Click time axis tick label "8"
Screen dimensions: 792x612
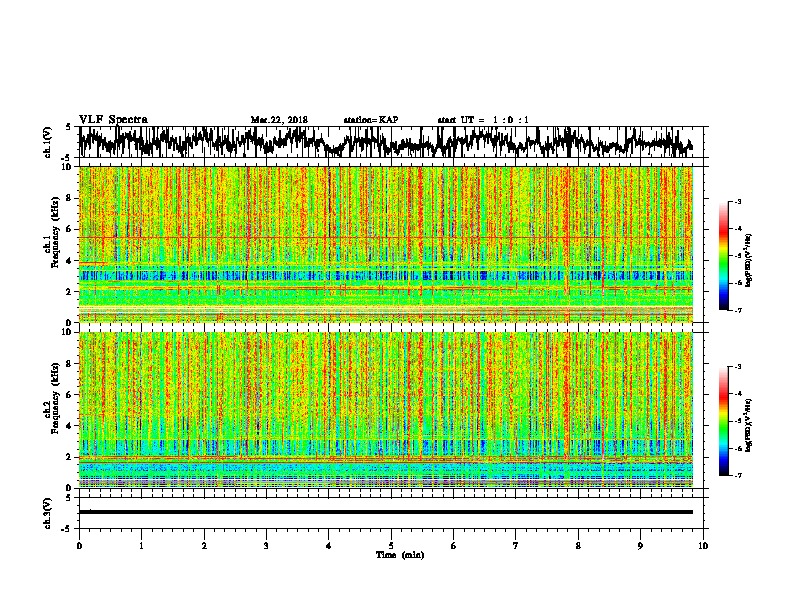click(x=578, y=546)
